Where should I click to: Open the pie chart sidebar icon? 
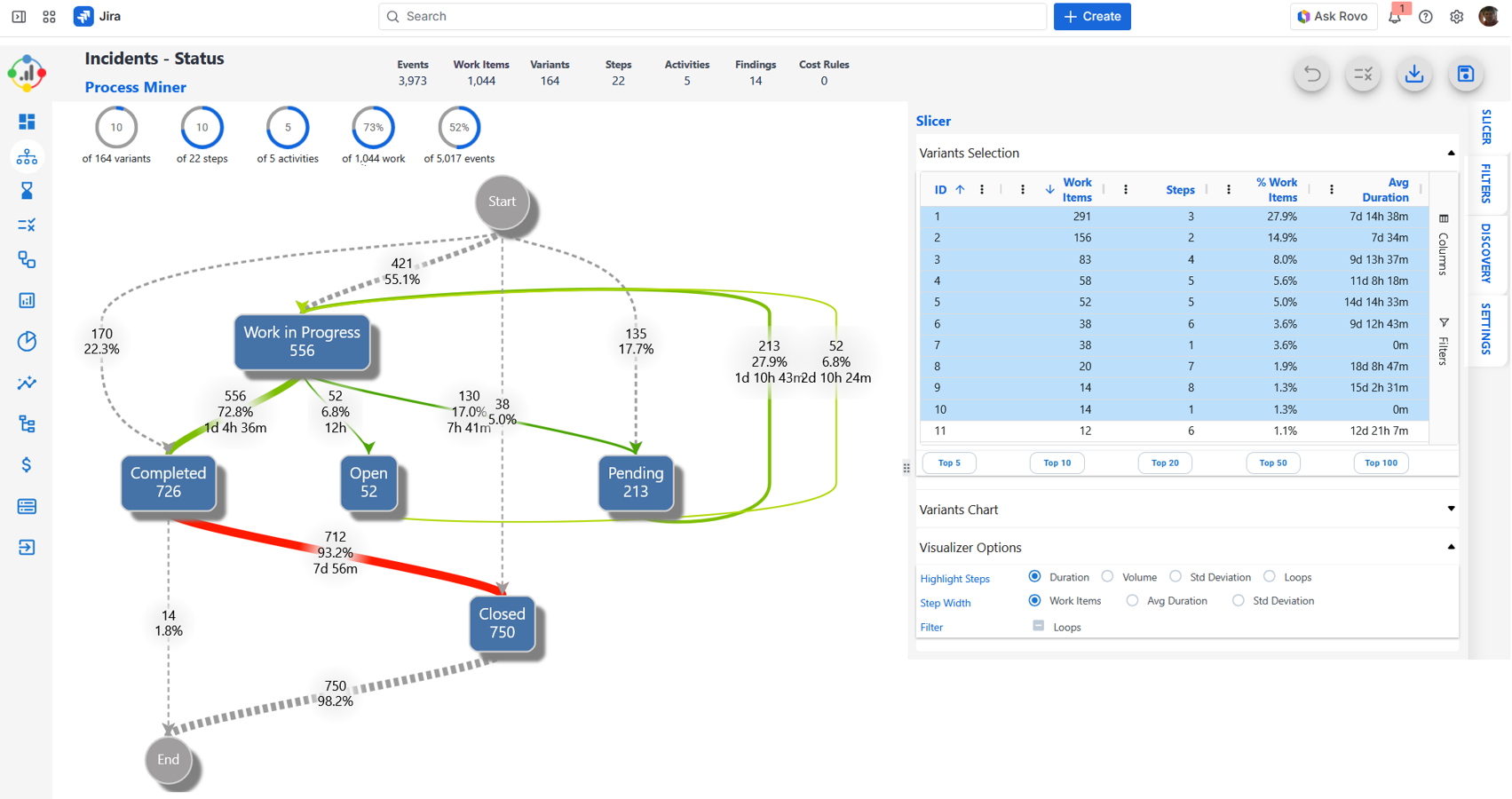coord(27,342)
